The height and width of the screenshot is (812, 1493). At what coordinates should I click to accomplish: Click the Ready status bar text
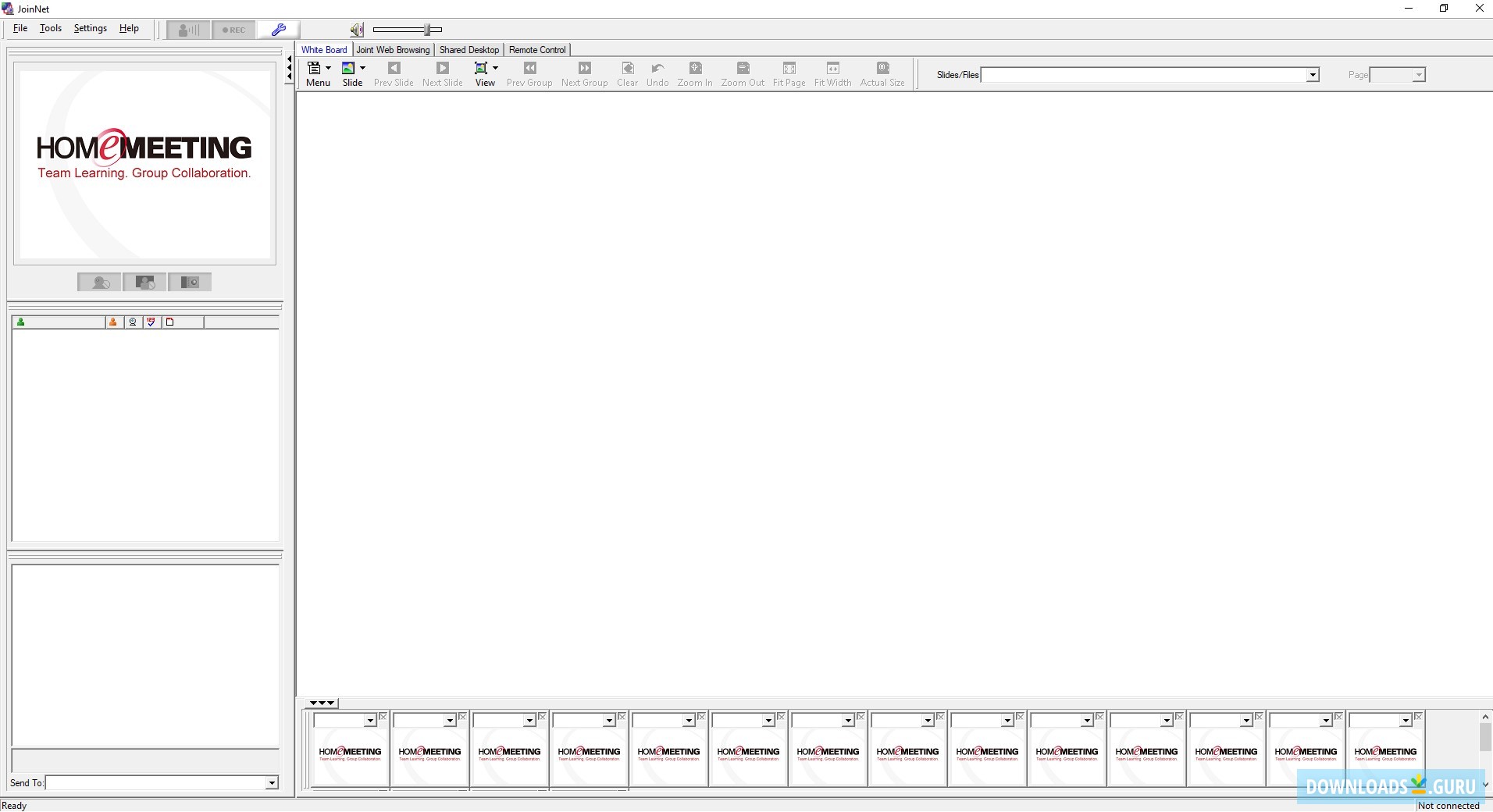click(15, 805)
